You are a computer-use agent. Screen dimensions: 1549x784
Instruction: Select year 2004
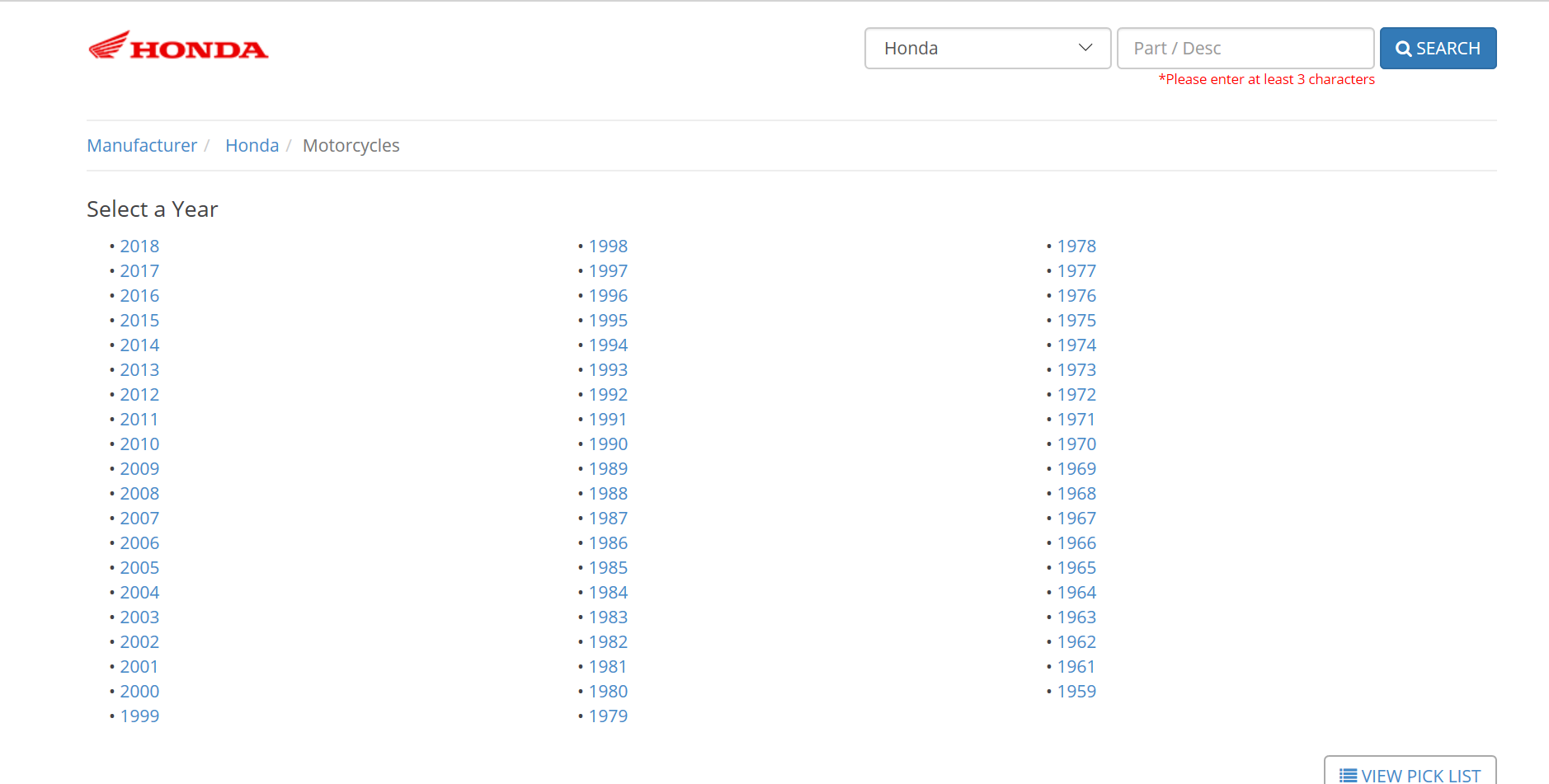pyautogui.click(x=139, y=593)
